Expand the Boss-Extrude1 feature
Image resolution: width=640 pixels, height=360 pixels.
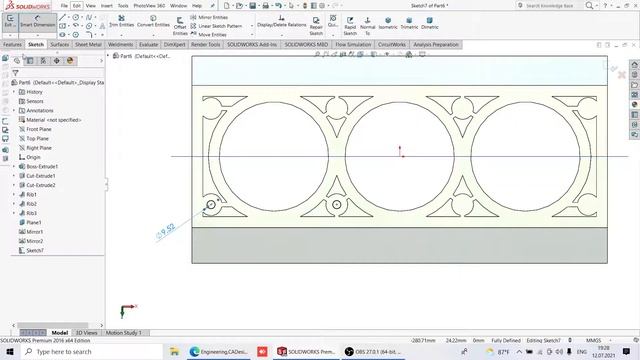click(14, 167)
